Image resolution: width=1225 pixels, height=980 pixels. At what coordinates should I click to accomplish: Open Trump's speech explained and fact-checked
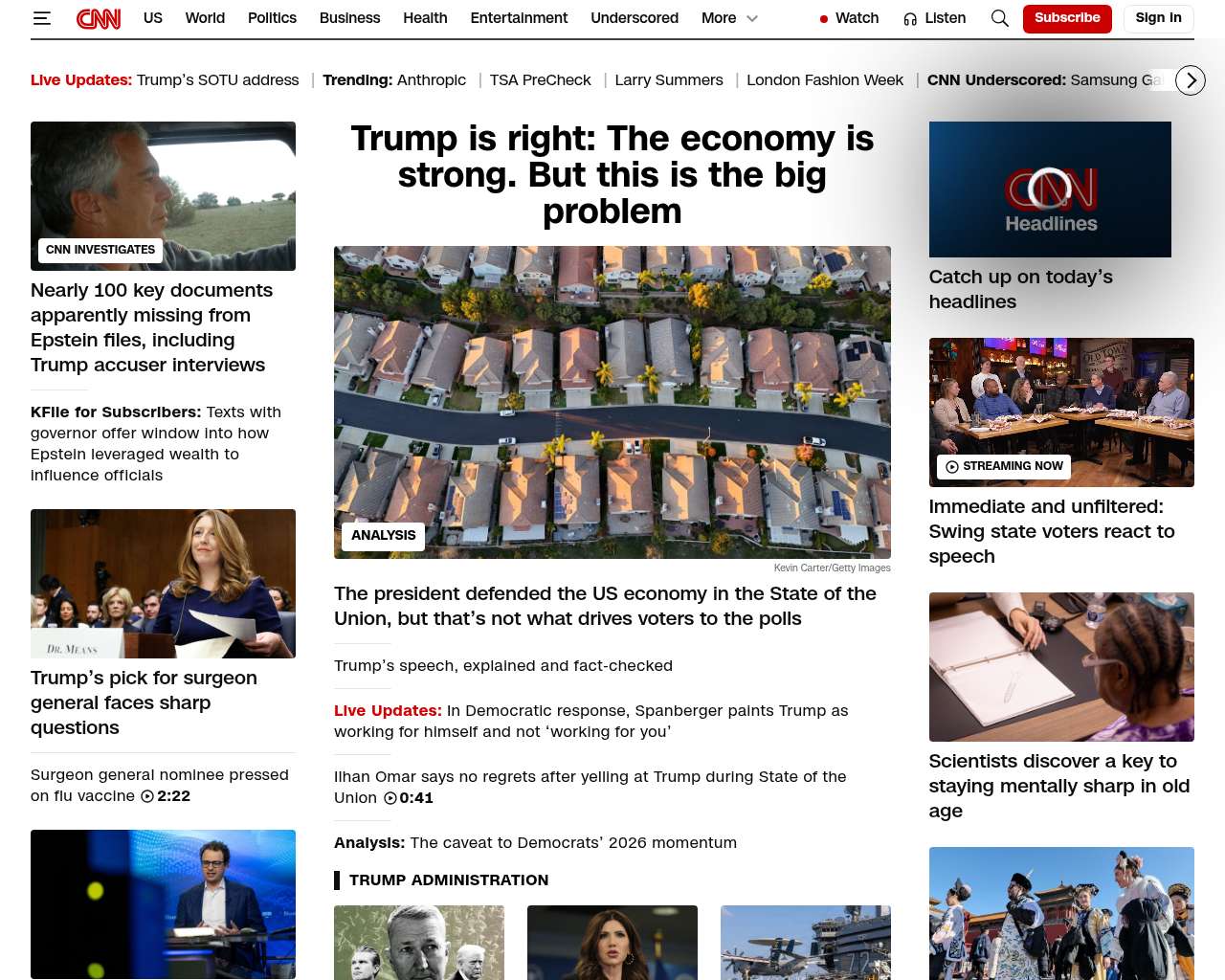click(x=503, y=665)
